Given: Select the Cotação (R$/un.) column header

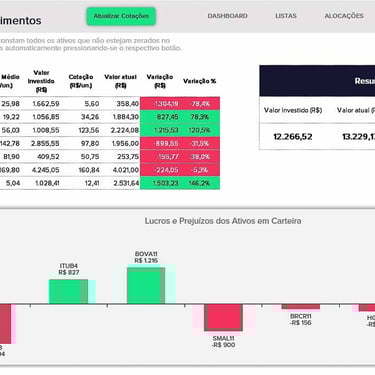Looking at the screenshot, I should (x=81, y=81).
